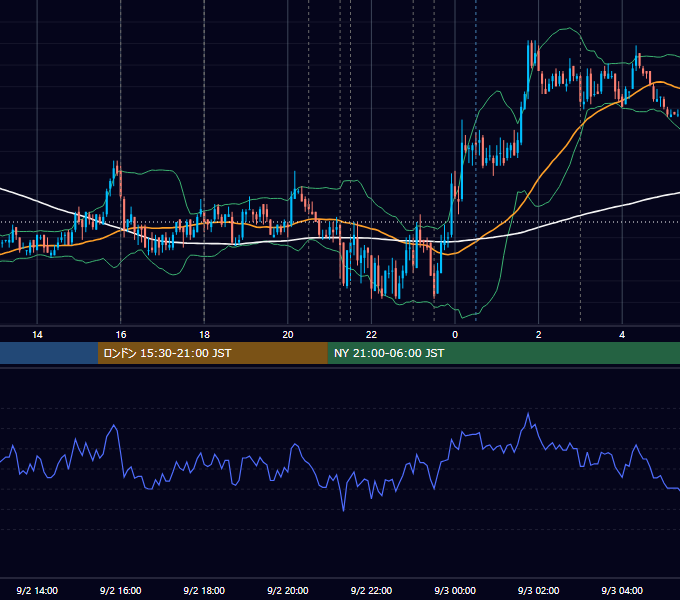Click the 9/3 00:00 label on the lower time axis
This screenshot has height=600, width=680.
(455, 590)
